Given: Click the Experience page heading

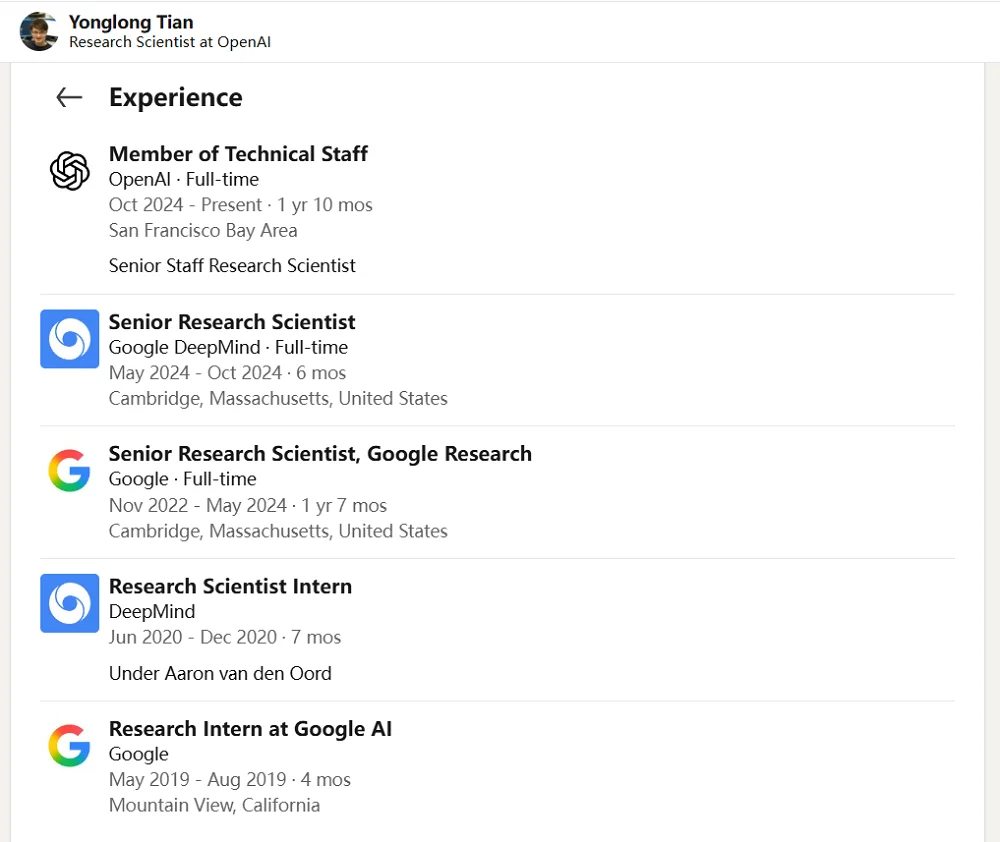Looking at the screenshot, I should (x=175, y=98).
